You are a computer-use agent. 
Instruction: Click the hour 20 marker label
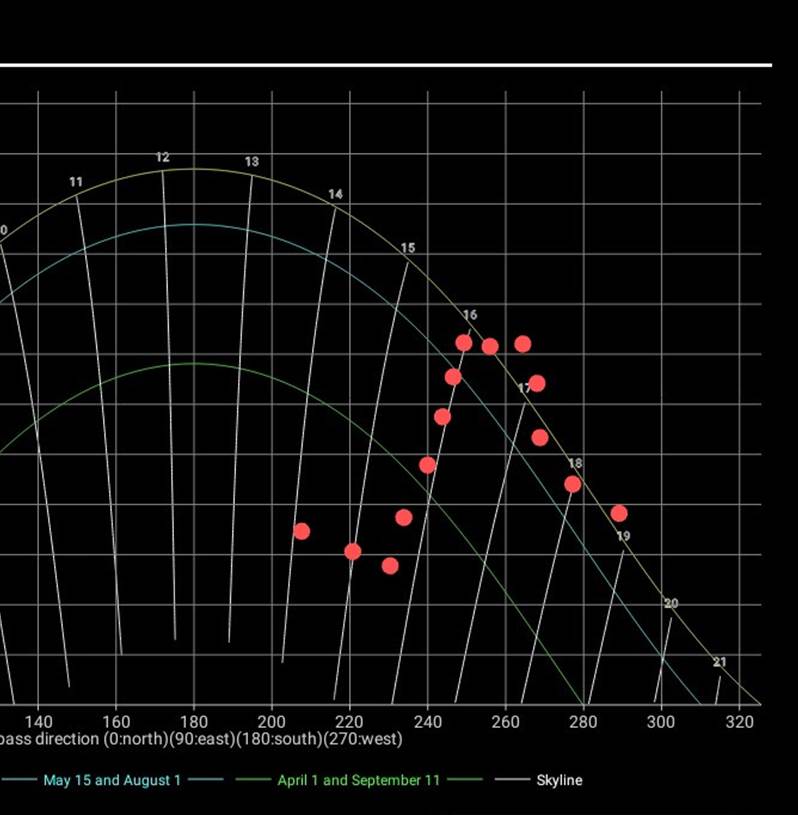[x=671, y=604]
